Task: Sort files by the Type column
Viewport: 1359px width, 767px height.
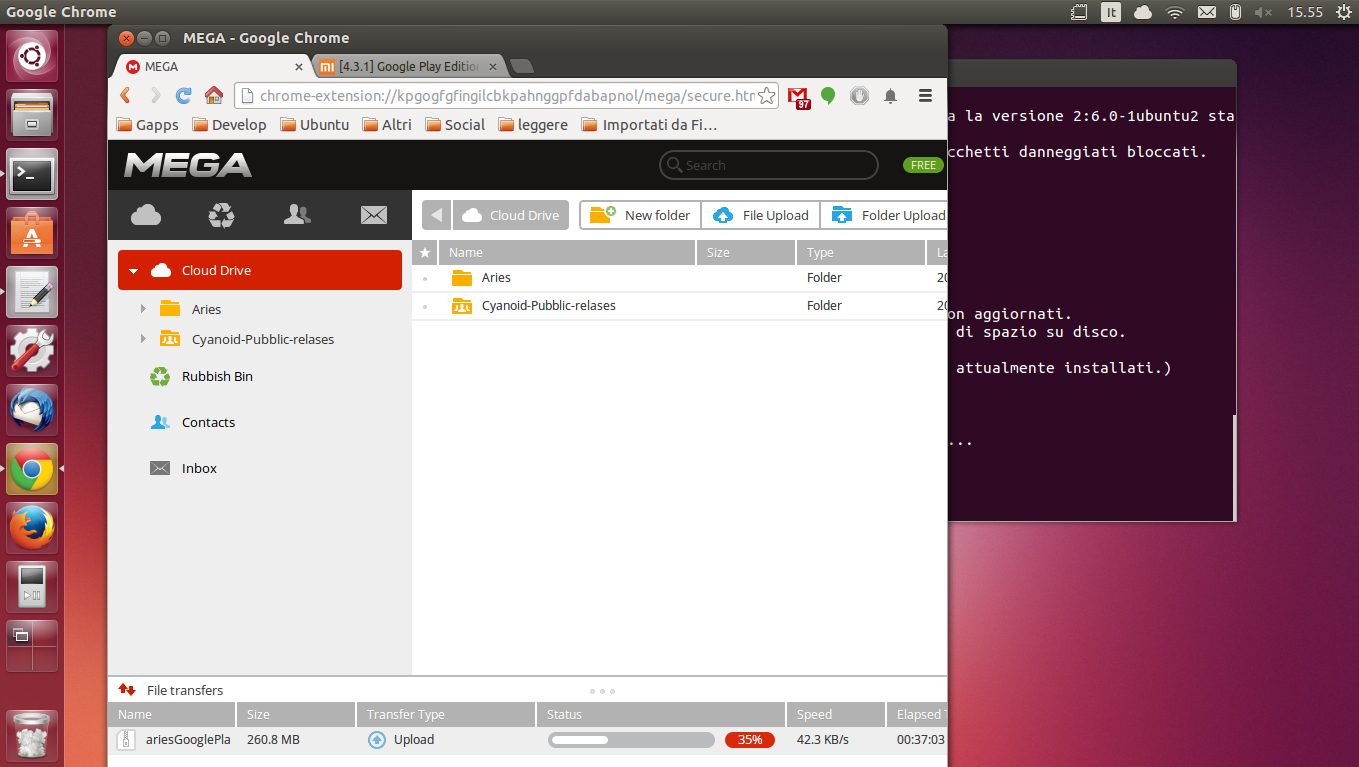Action: coord(860,252)
